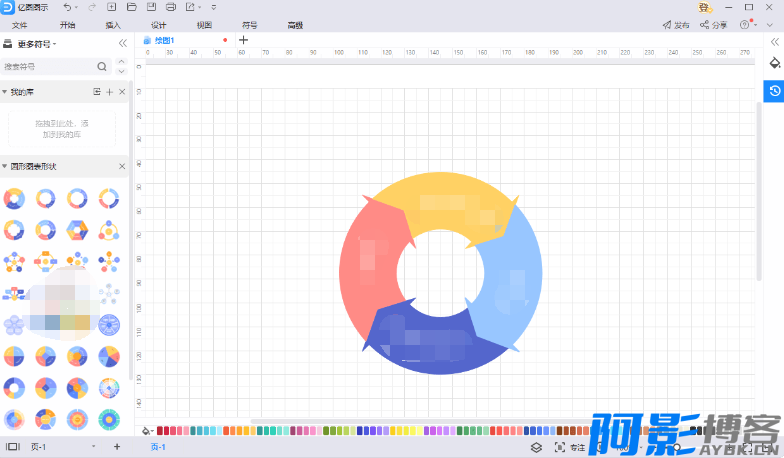Viewport: 784px width, 458px height.
Task: Click the 发布 publish button
Action: click(676, 25)
